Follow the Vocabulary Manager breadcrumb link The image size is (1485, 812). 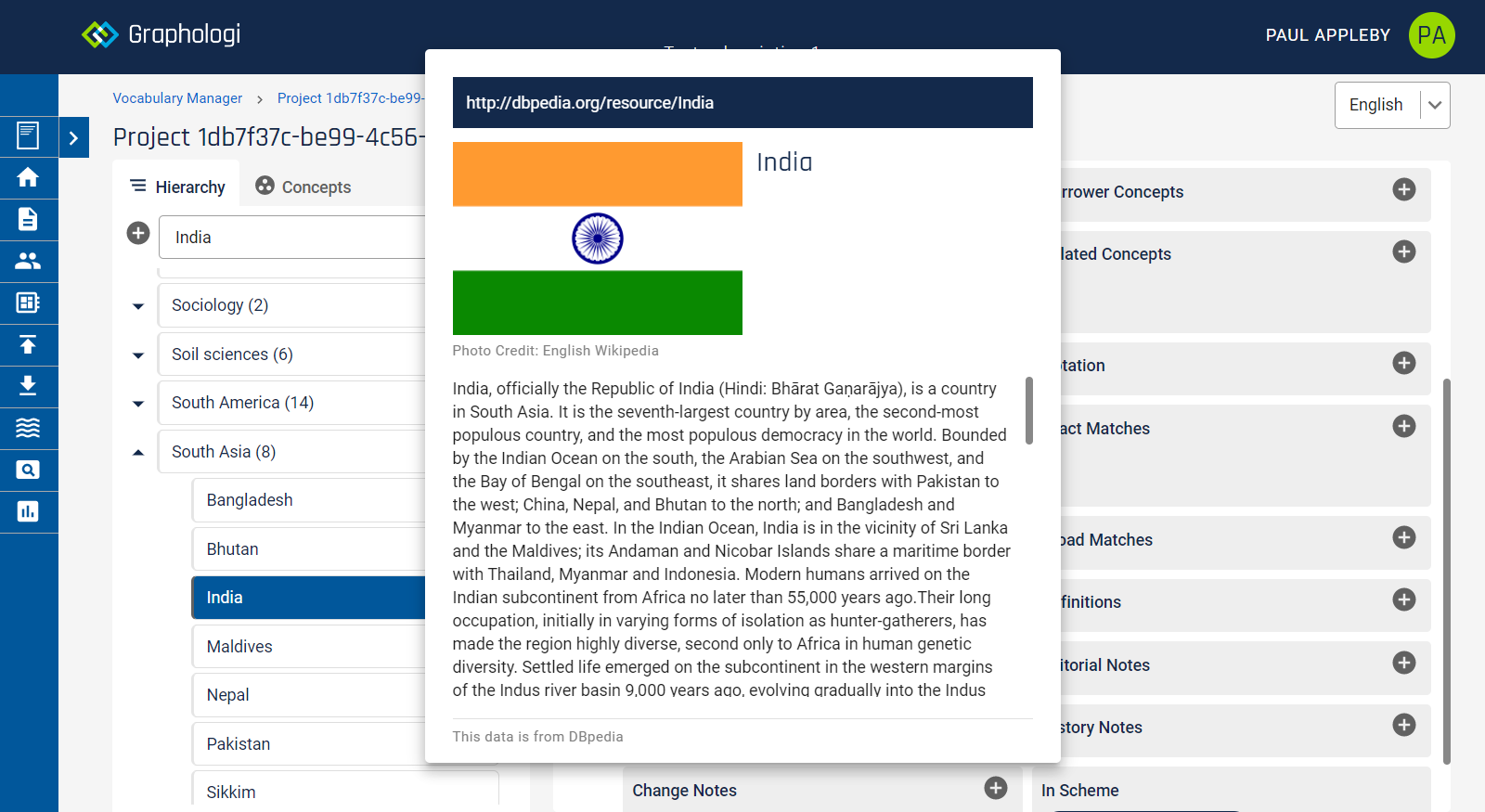[x=177, y=98]
